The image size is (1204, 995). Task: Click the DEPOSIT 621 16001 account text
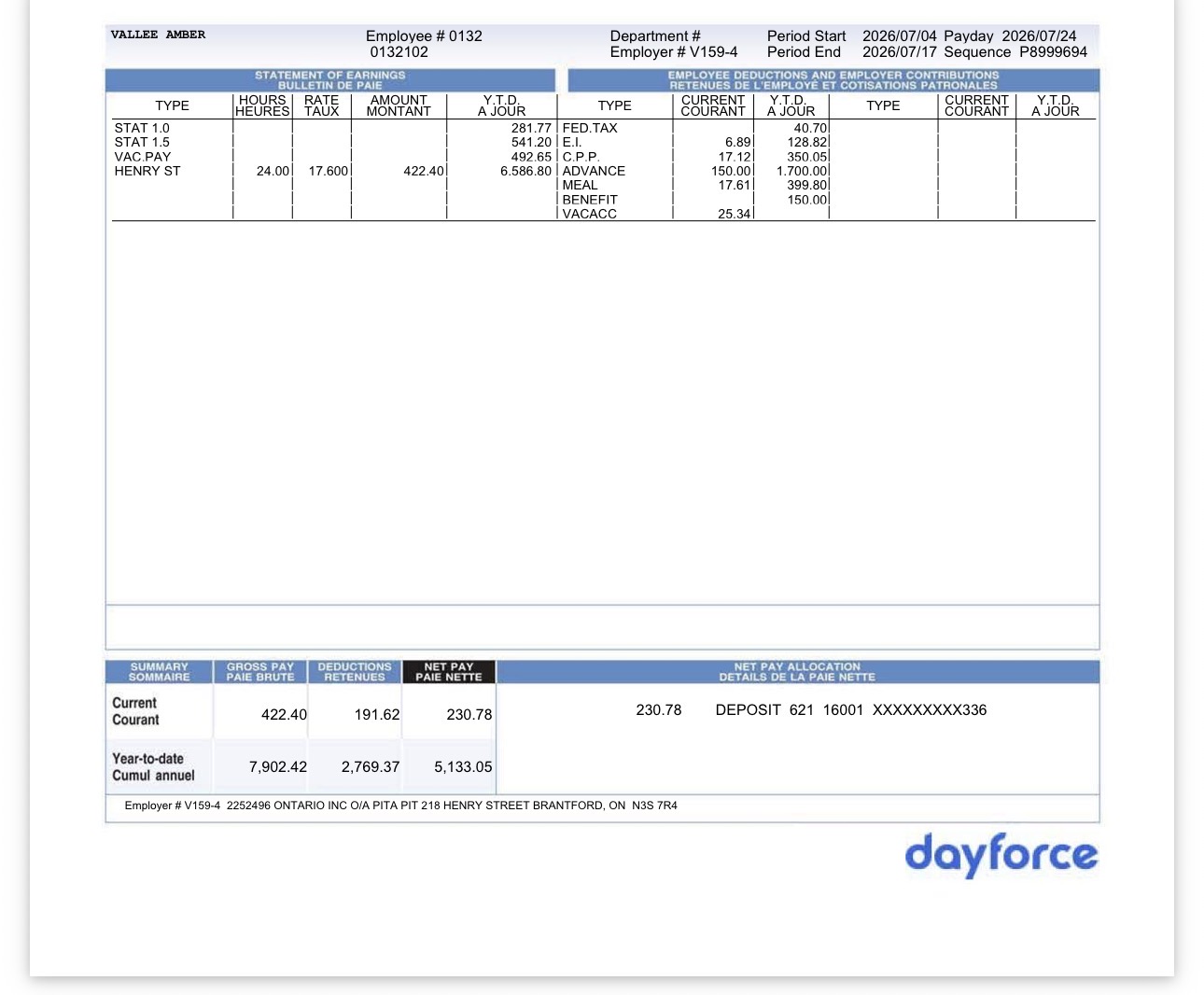850,709
